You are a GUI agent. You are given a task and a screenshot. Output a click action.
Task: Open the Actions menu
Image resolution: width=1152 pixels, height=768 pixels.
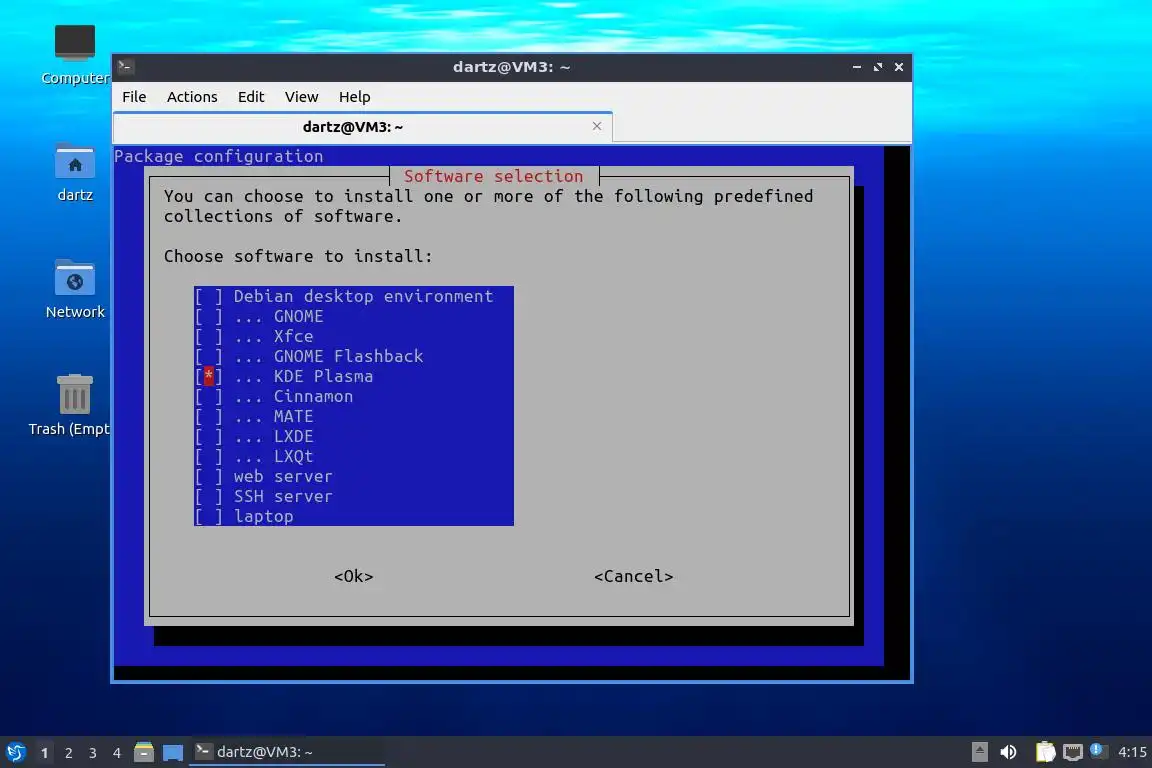pos(192,97)
